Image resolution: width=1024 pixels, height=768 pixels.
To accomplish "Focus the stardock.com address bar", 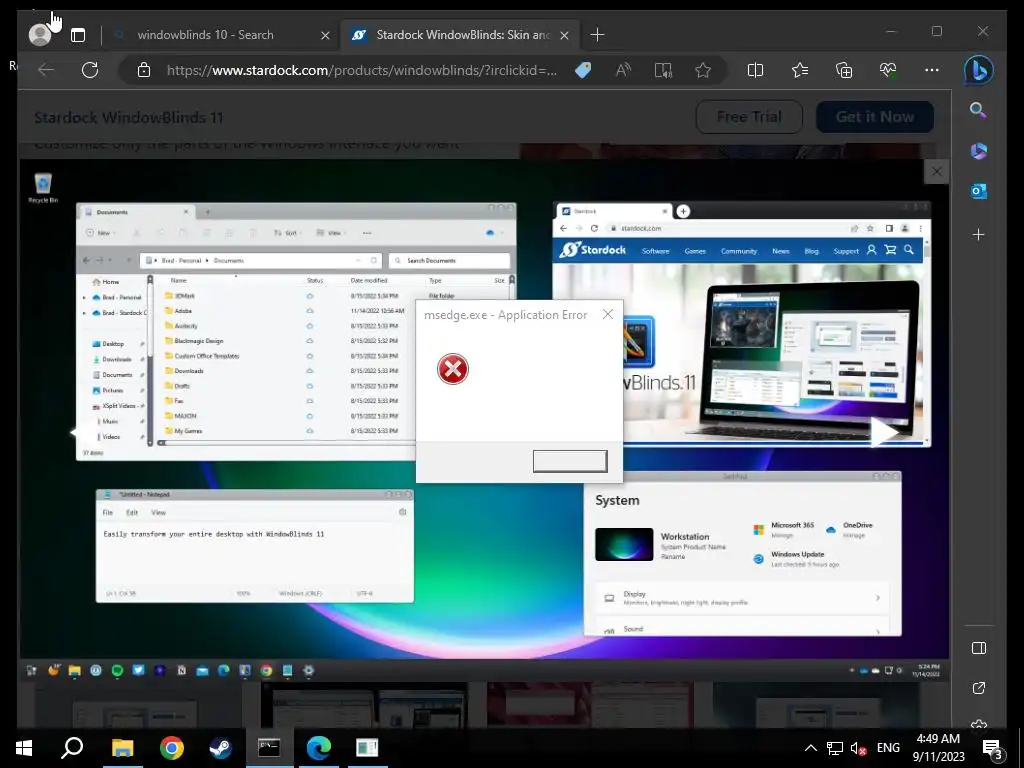I will click(x=362, y=71).
